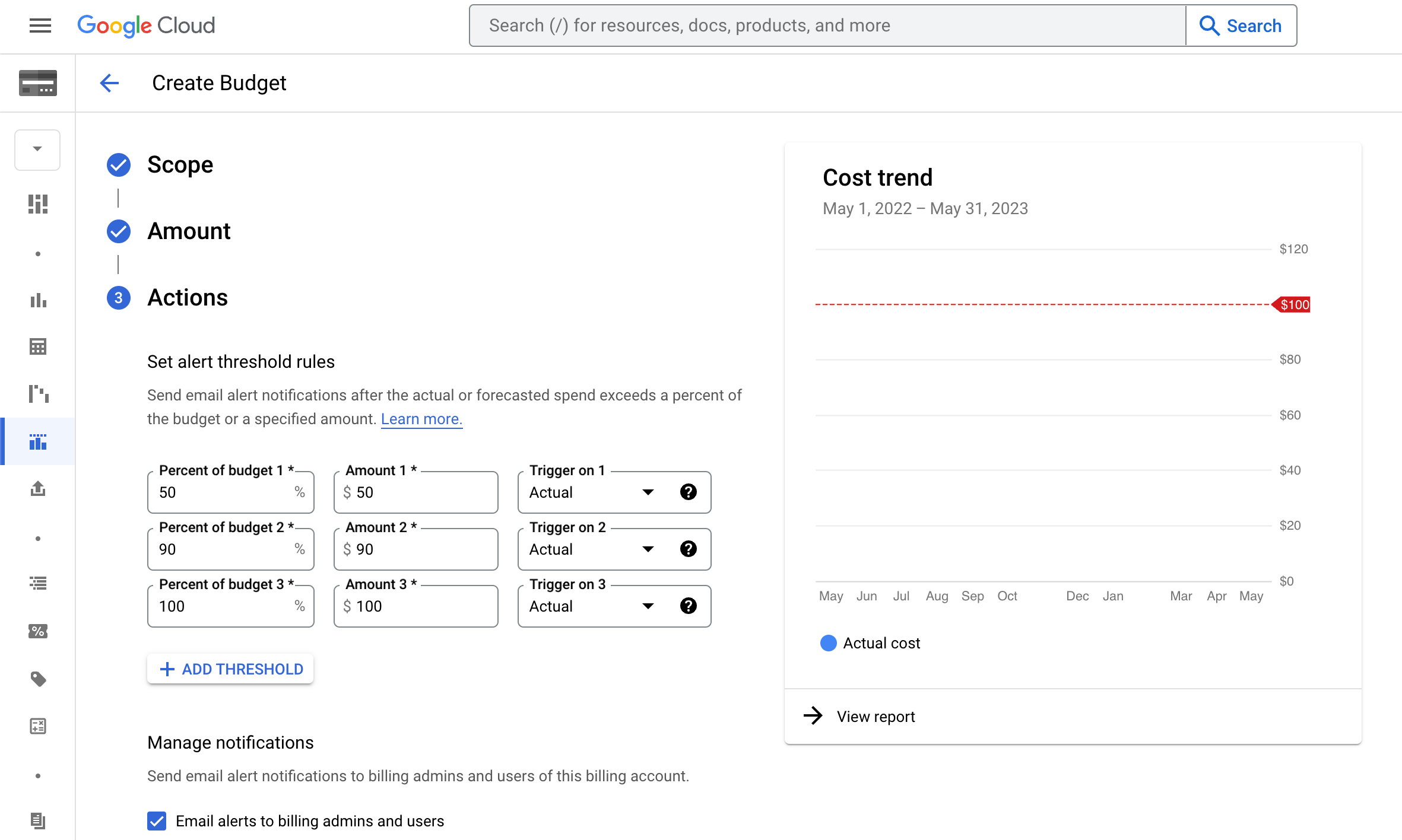The image size is (1402, 840).
Task: Expand Trigger on 1 Actual dropdown
Action: (x=648, y=490)
